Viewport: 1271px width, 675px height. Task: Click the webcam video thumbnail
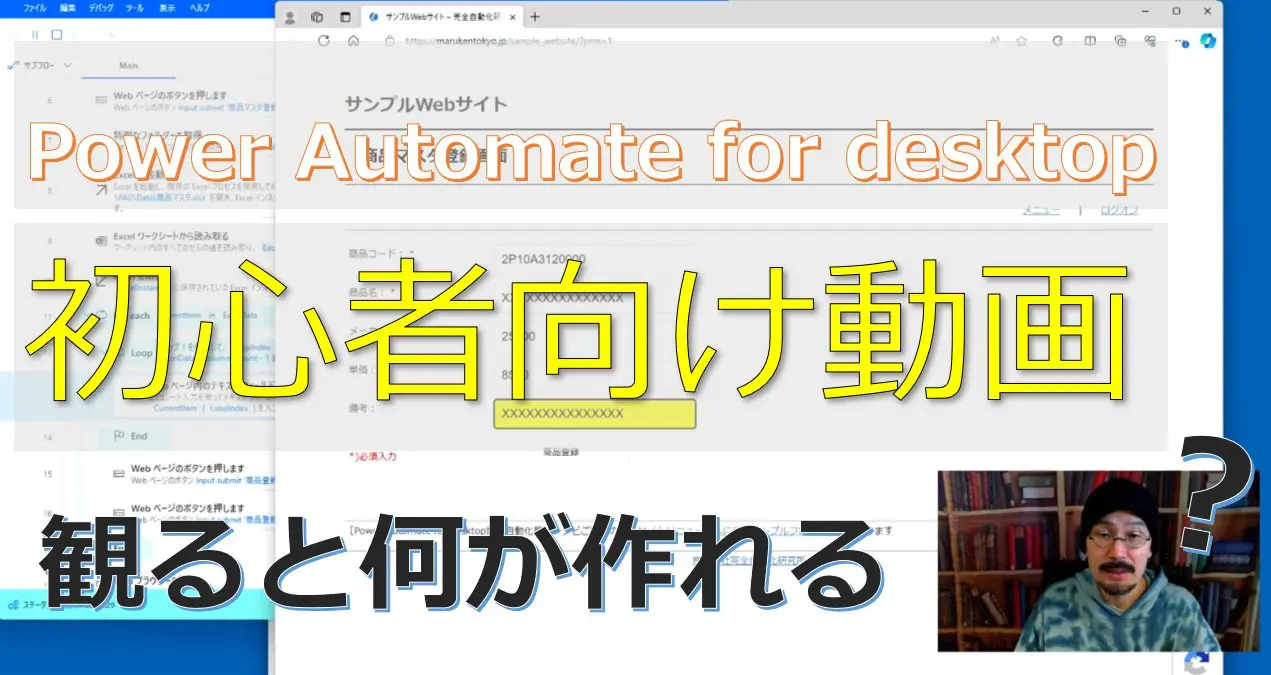[x=1098, y=561]
